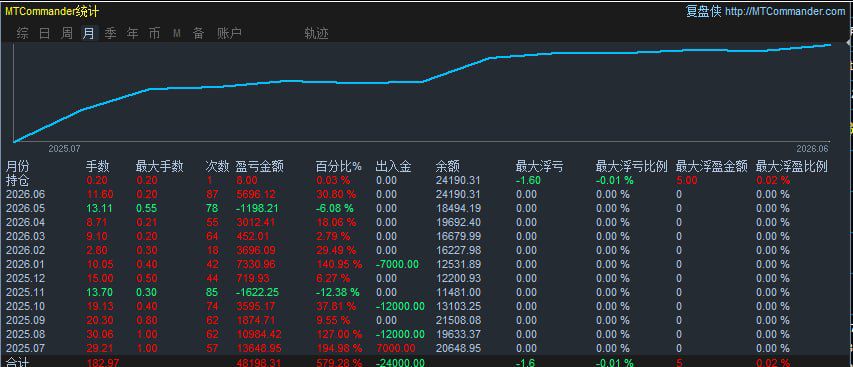Open the 备 tab
The width and height of the screenshot is (853, 367).
pos(199,34)
